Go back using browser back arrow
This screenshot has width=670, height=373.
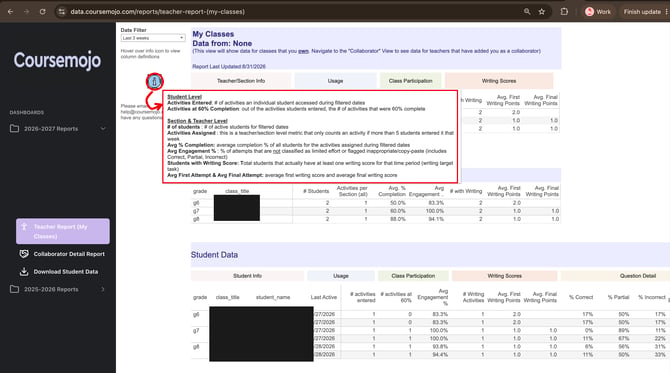pos(10,12)
